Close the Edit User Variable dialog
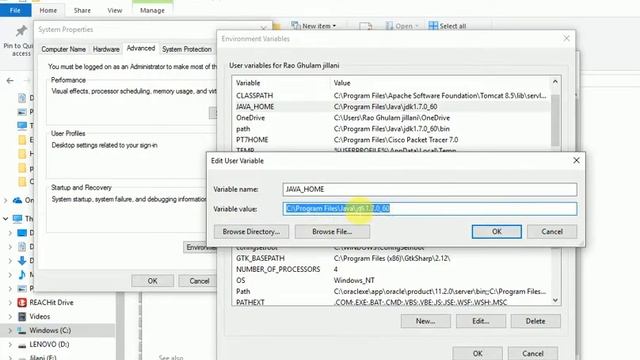This screenshot has height=360, width=640. pyautogui.click(x=576, y=160)
